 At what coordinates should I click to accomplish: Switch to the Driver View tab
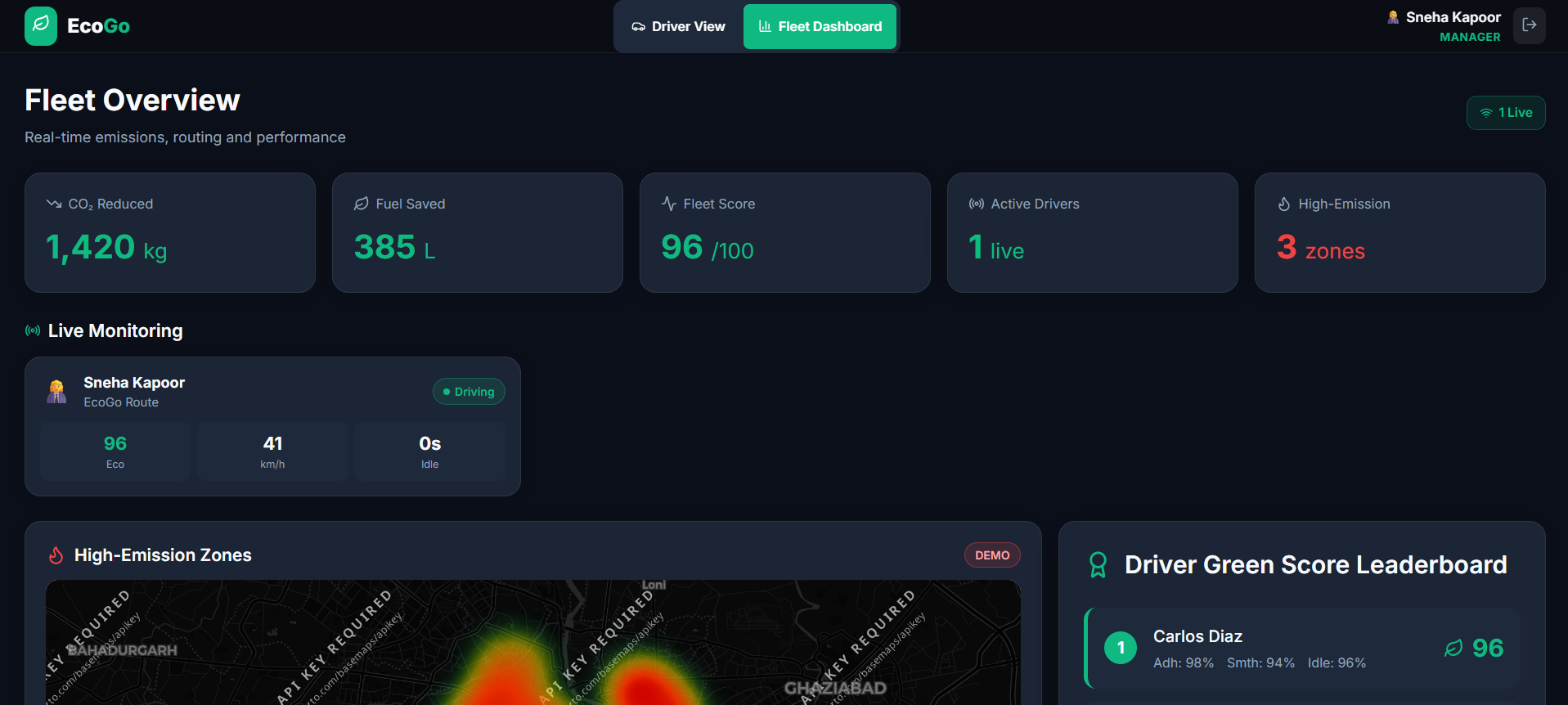tap(678, 26)
